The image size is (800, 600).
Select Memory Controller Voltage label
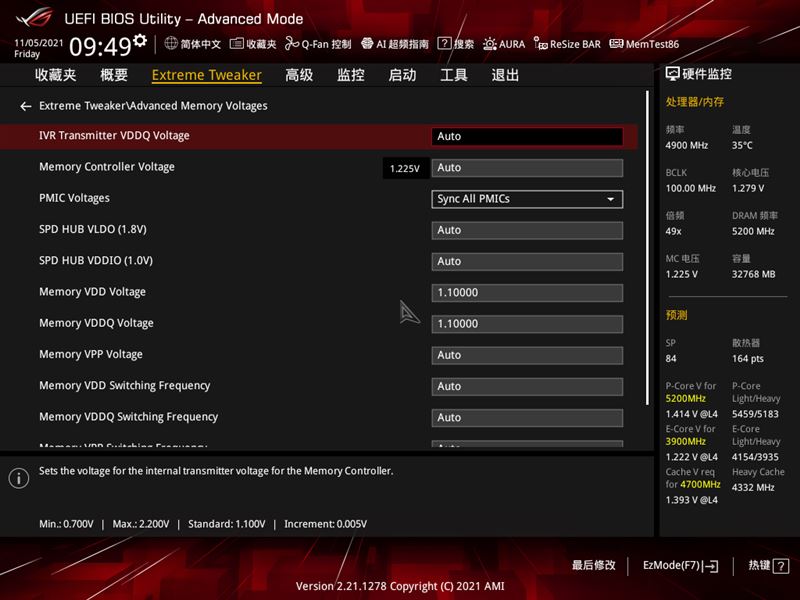107,167
